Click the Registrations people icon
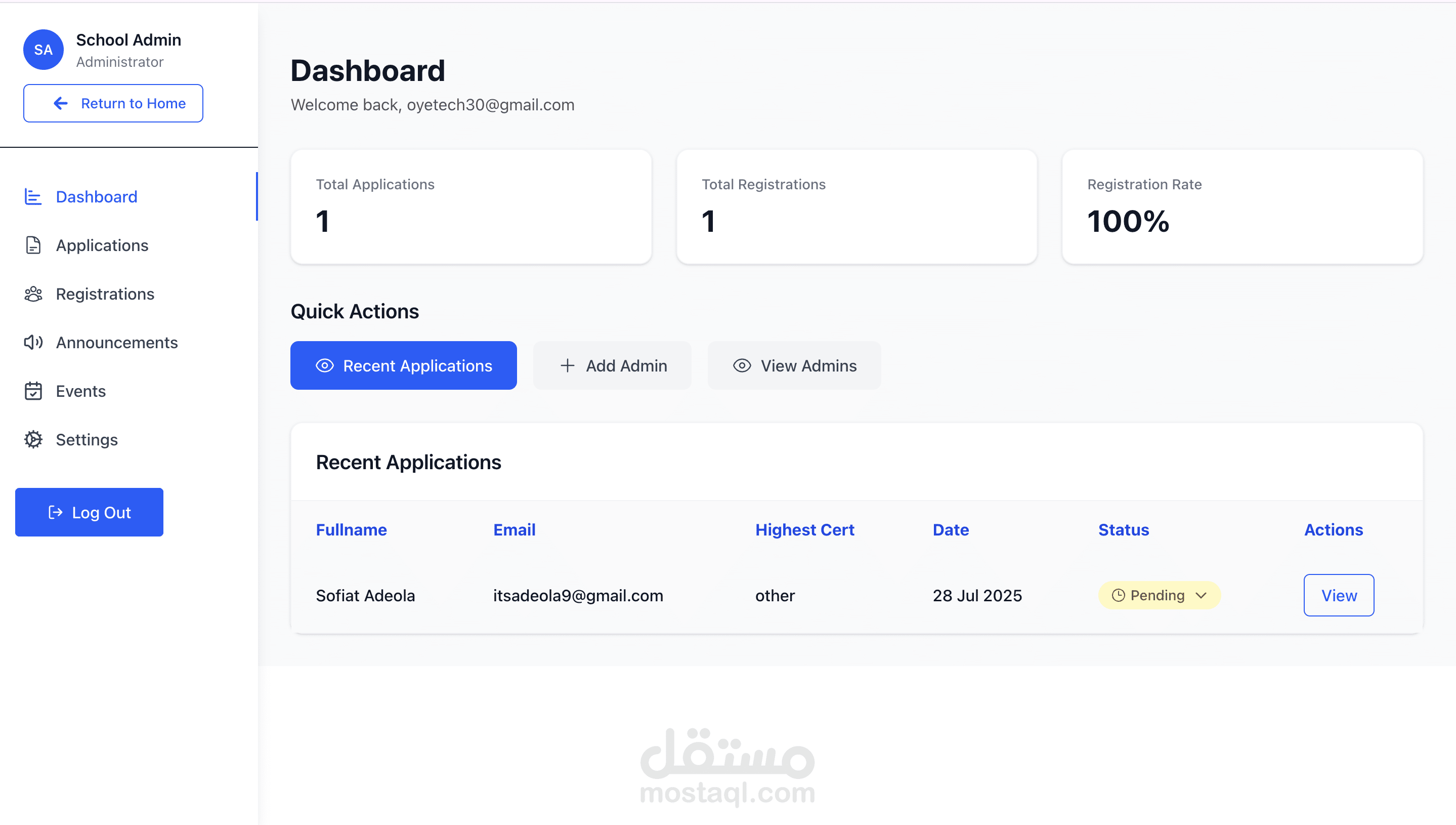This screenshot has height=825, width=1456. pos(33,294)
